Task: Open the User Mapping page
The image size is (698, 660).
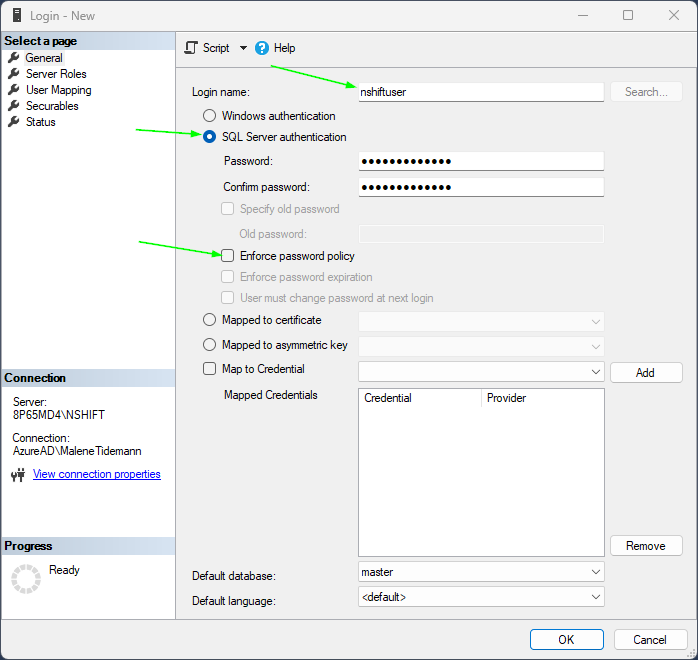Action: [x=59, y=90]
